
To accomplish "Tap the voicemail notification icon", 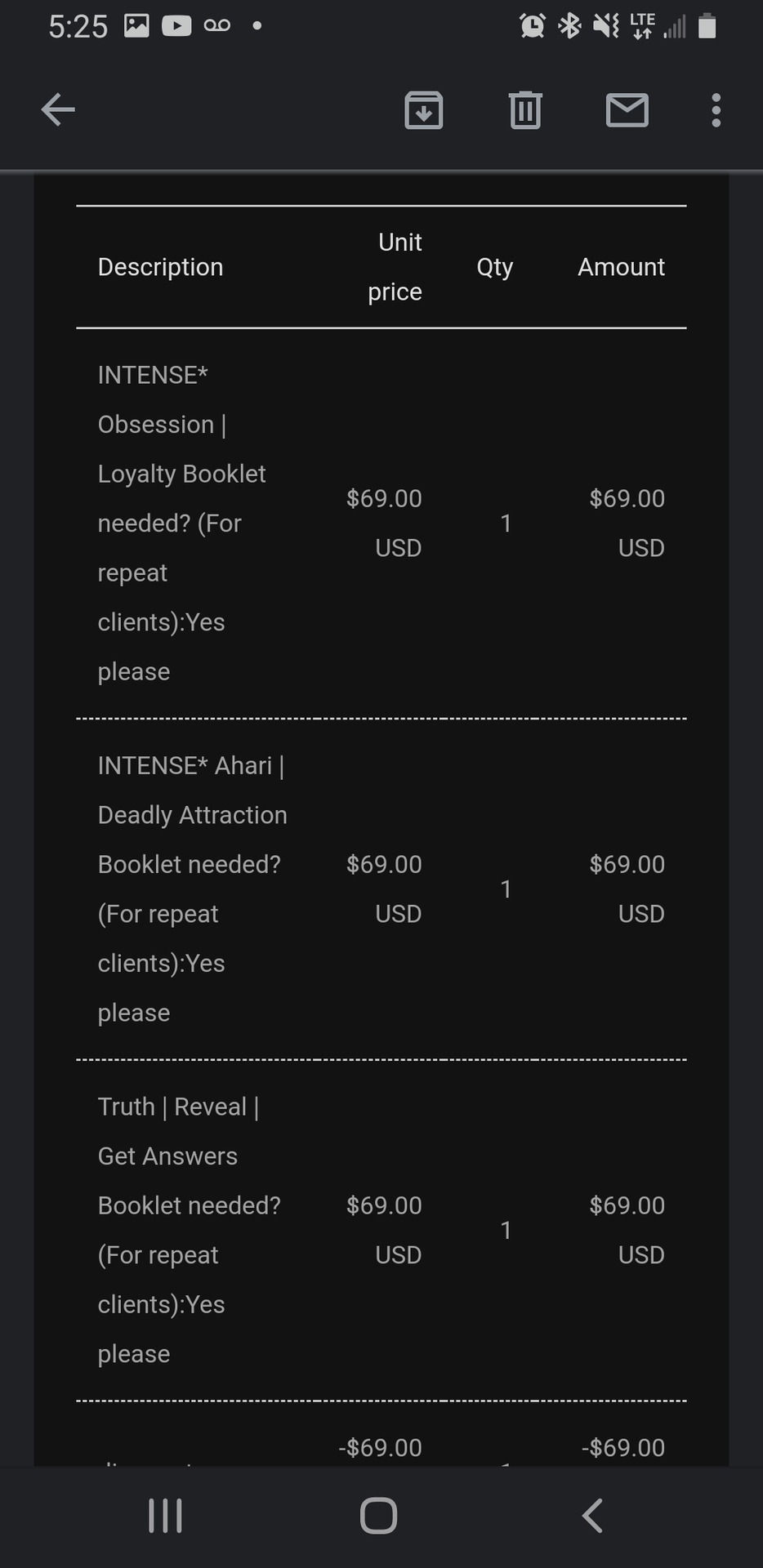I will (x=216, y=26).
